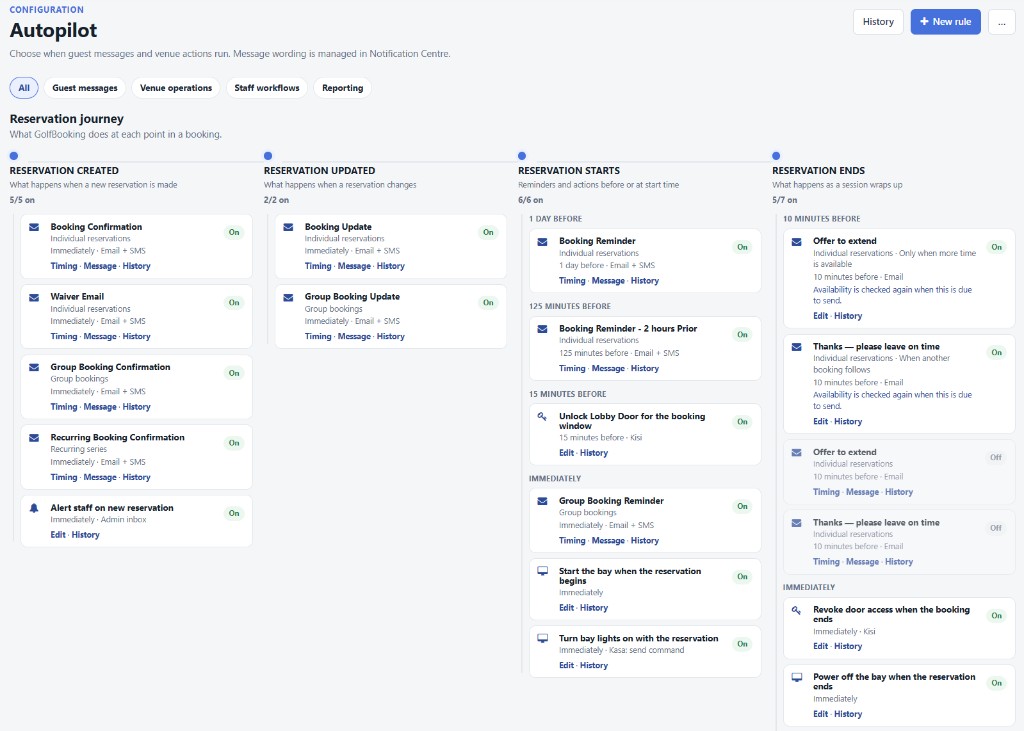The image size is (1024, 731).
Task: Select the All filter tab
Action: 24,88
